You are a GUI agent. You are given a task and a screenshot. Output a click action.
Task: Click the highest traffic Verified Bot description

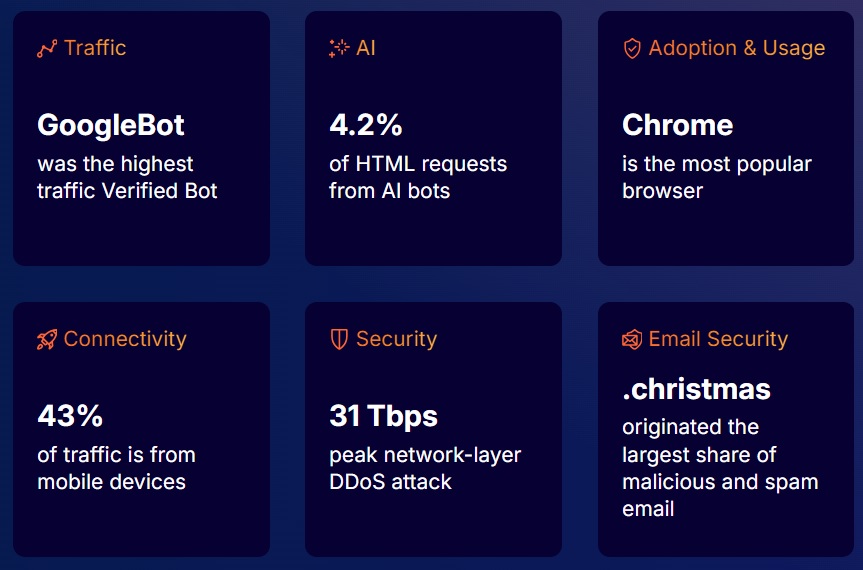coord(127,177)
